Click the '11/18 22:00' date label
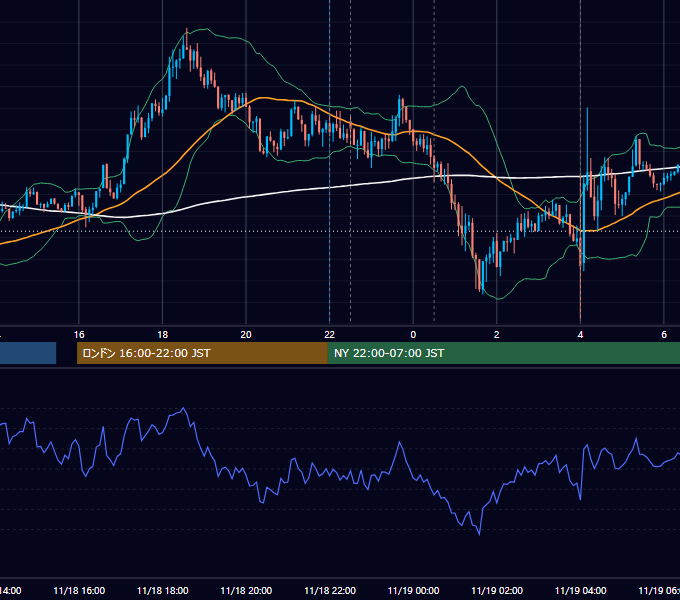The height and width of the screenshot is (600, 680). [330, 591]
